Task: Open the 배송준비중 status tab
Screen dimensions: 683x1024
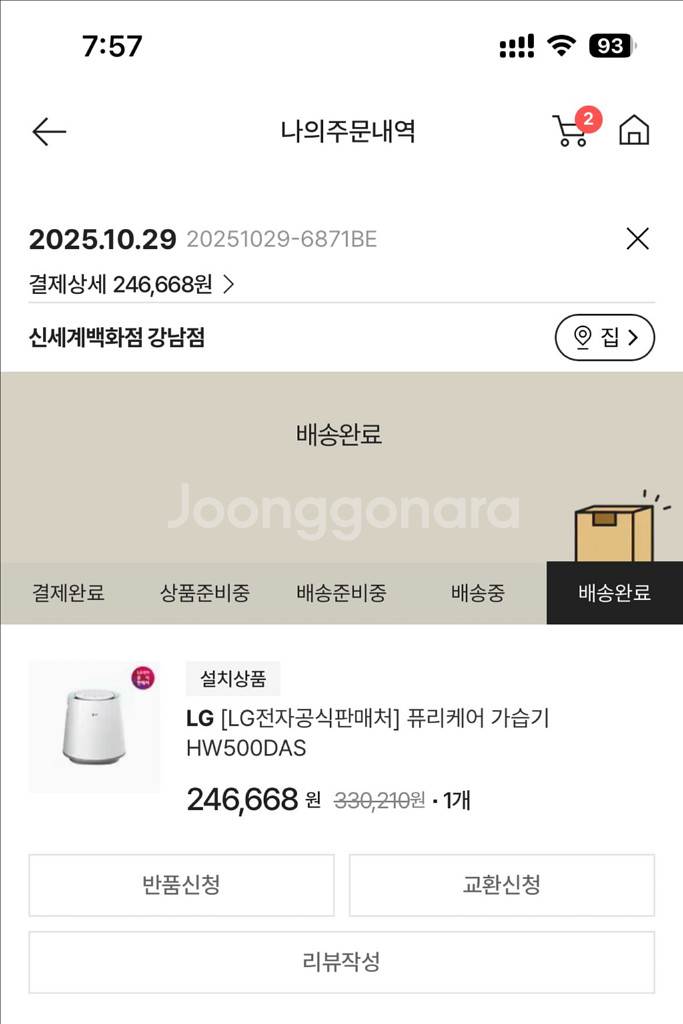Action: [341, 593]
